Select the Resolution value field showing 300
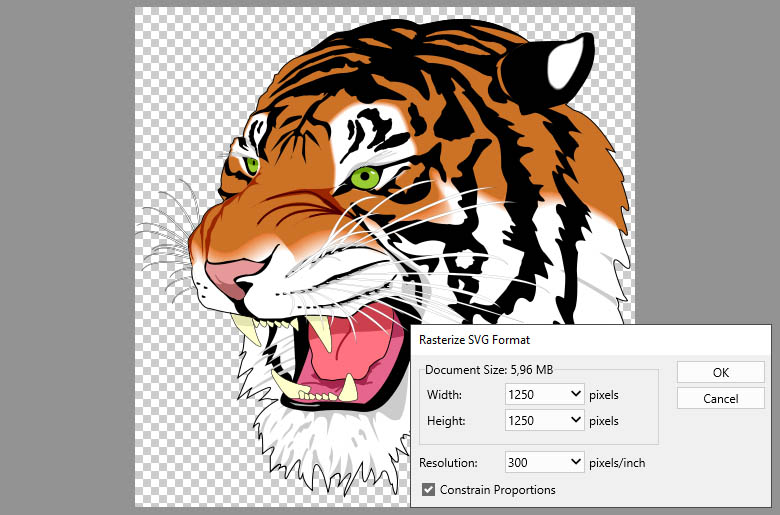The width and height of the screenshot is (780, 515). (535, 463)
